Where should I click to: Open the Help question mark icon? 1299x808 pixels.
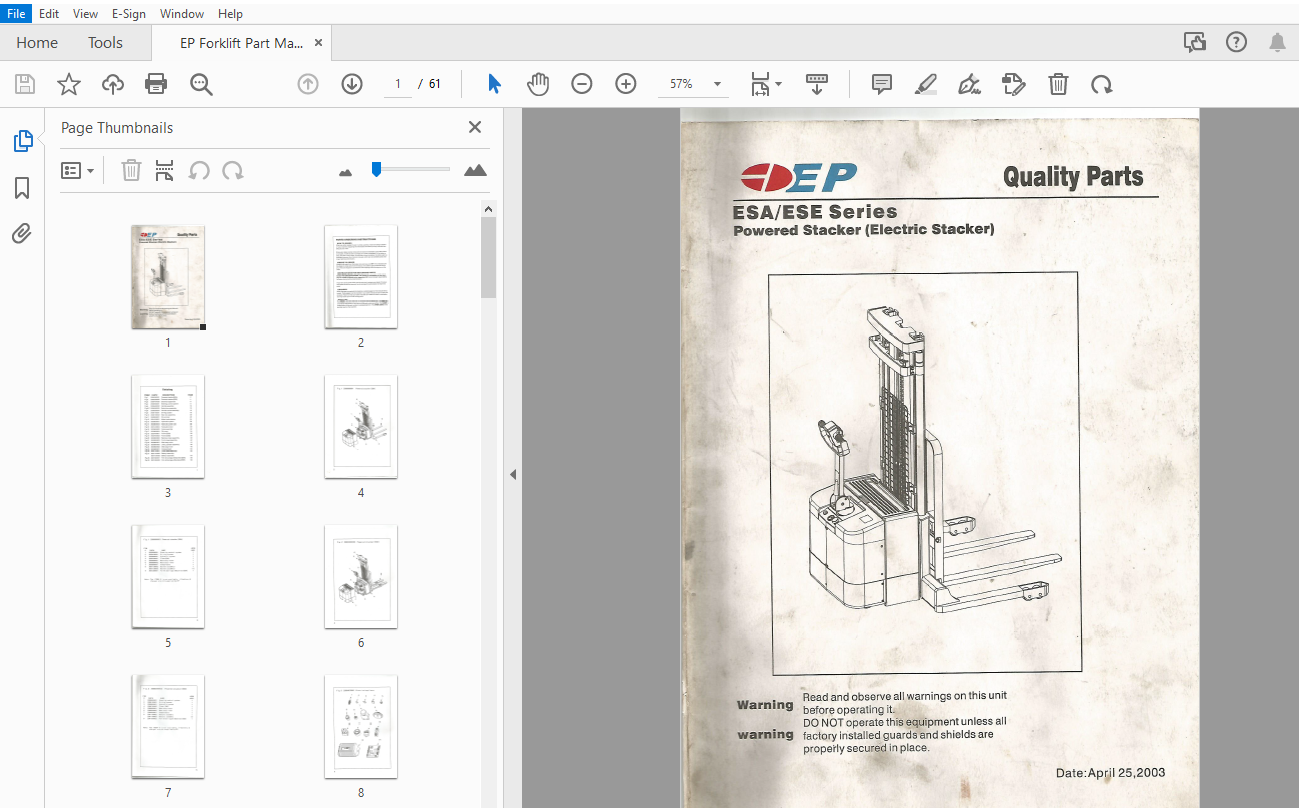tap(1237, 42)
